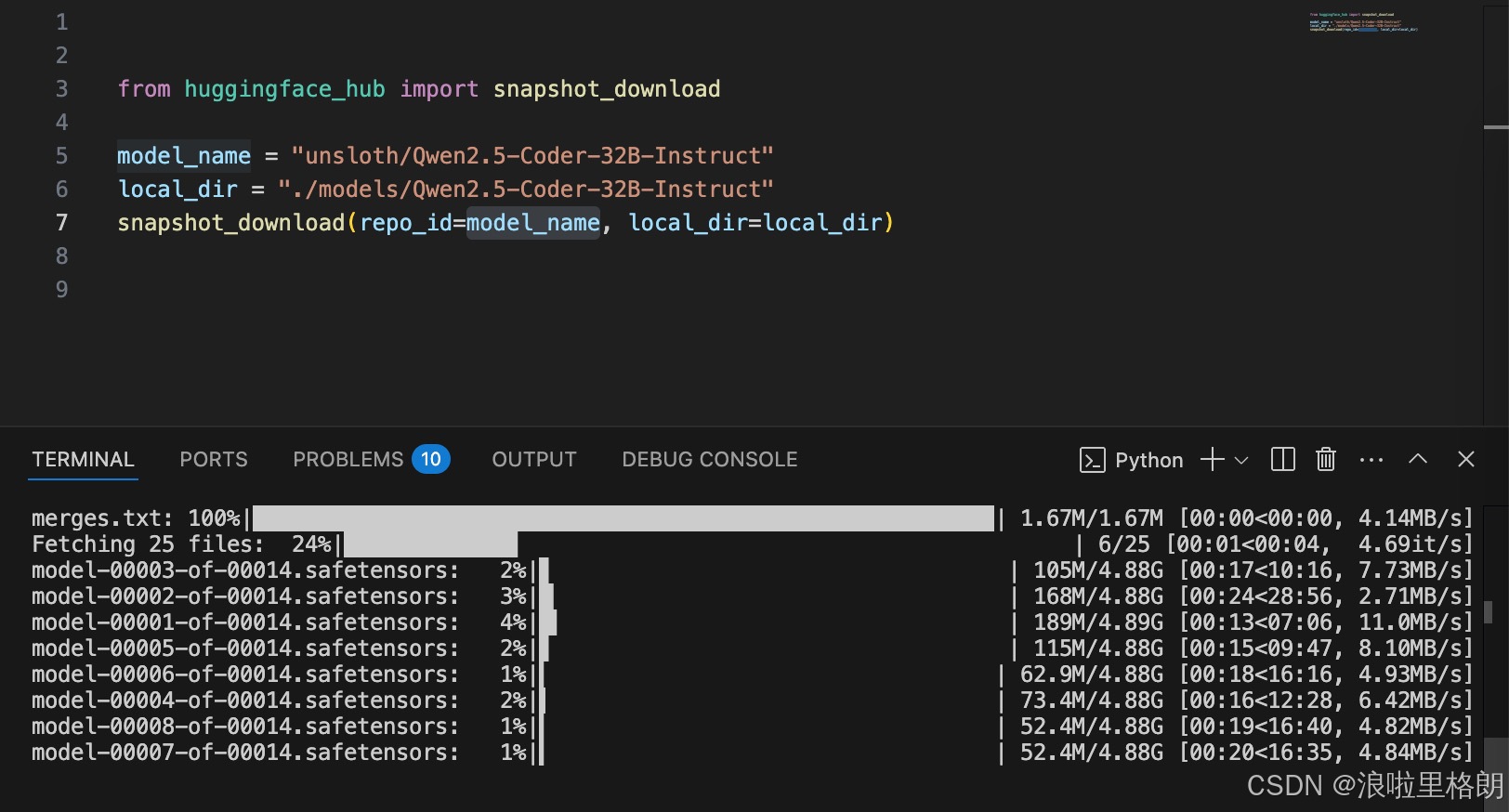Click line number 5 in the gutter
Viewport: 1509px width, 812px height.
click(x=61, y=155)
